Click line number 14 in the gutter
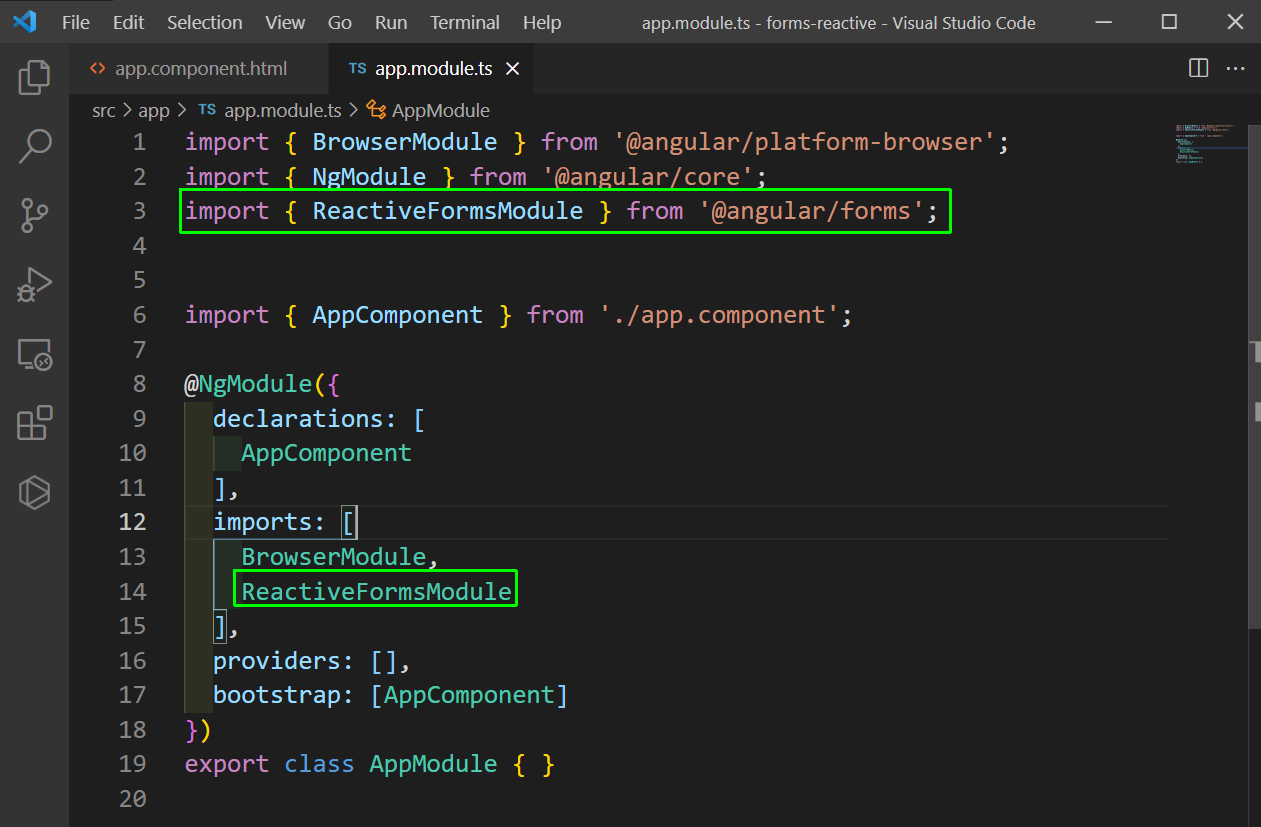The height and width of the screenshot is (827, 1261). coord(133,591)
